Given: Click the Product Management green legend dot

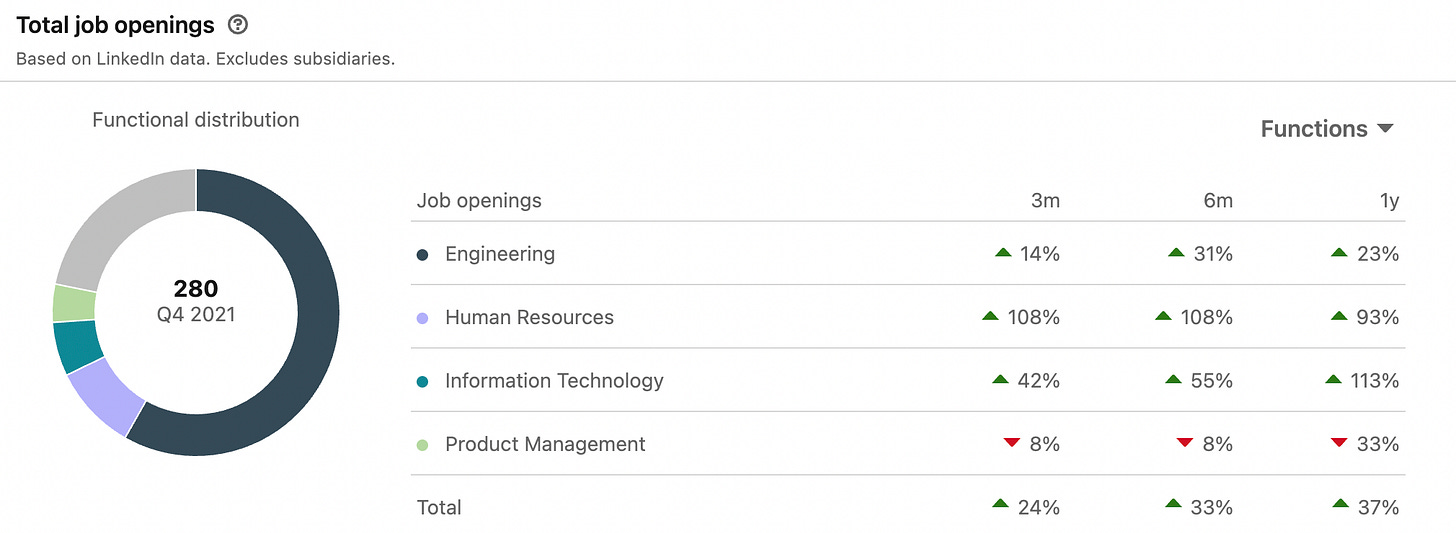Looking at the screenshot, I should (422, 445).
